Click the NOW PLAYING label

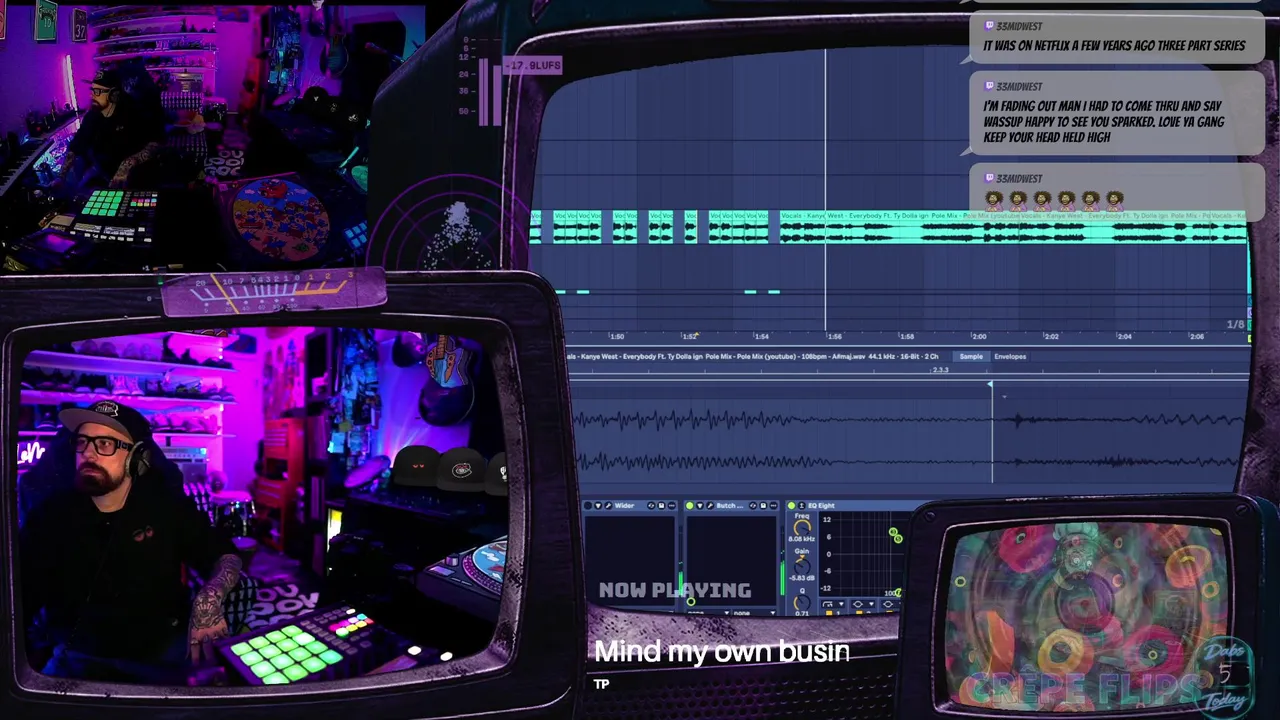(675, 590)
